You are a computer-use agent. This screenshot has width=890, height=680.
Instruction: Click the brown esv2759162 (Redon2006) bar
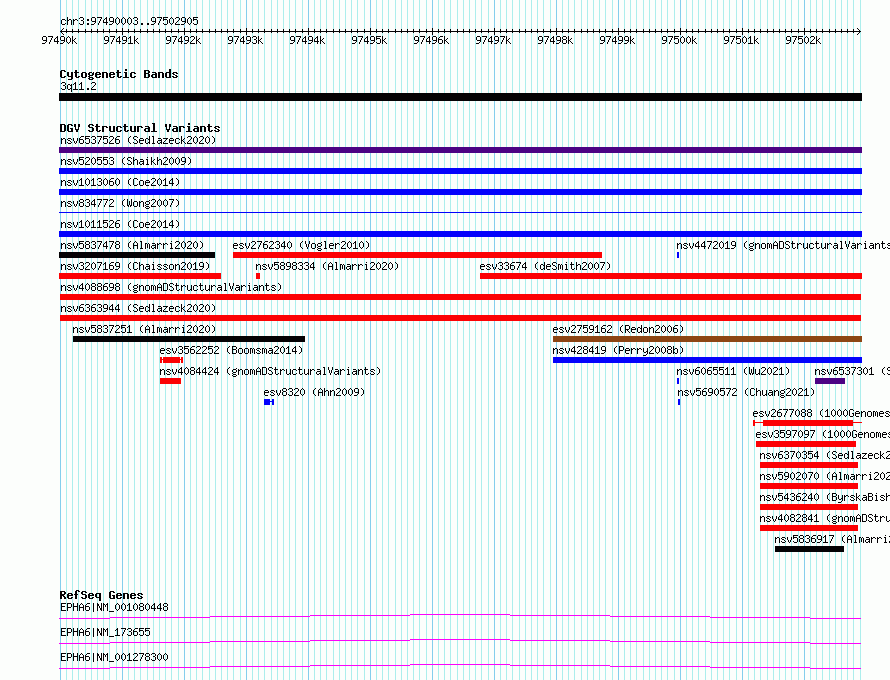point(707,339)
